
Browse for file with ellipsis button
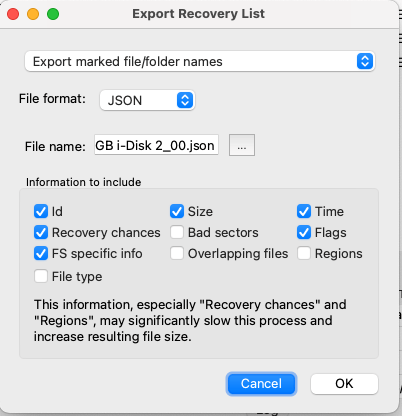(x=242, y=145)
